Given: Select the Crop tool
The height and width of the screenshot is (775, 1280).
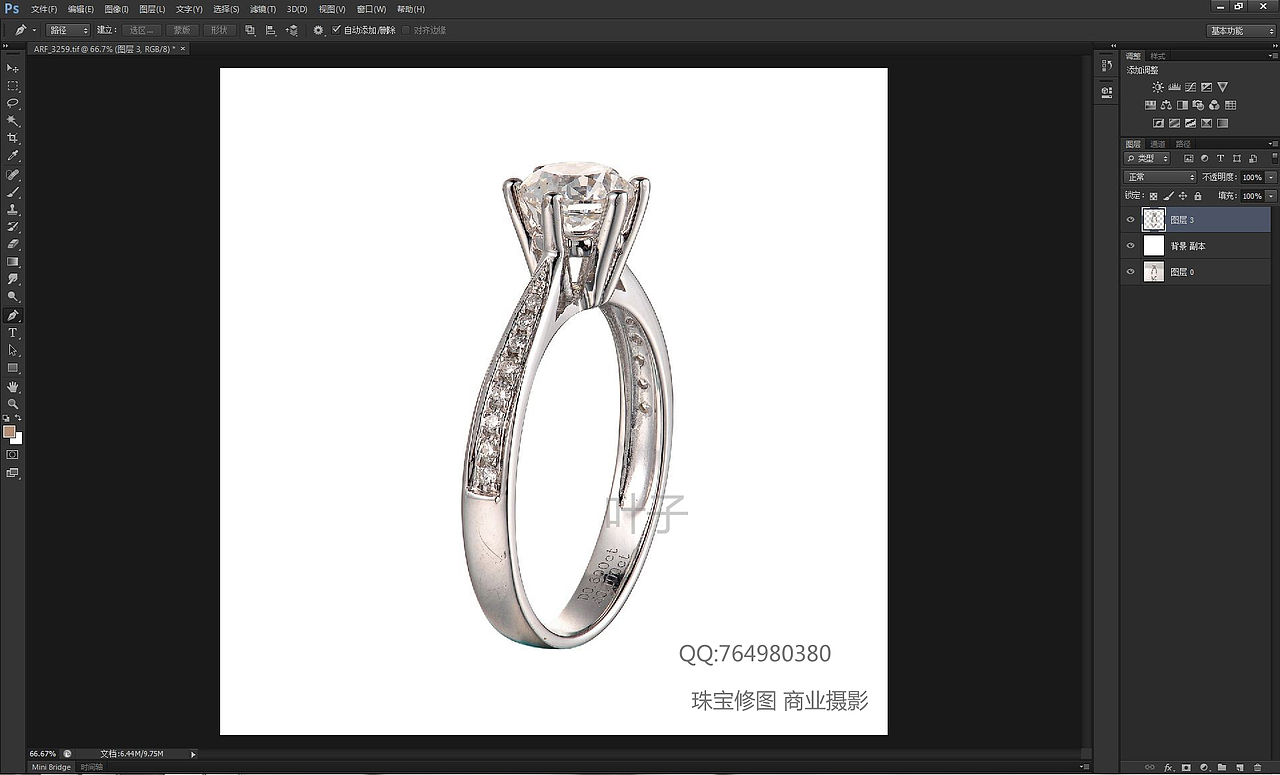Looking at the screenshot, I should [x=13, y=138].
